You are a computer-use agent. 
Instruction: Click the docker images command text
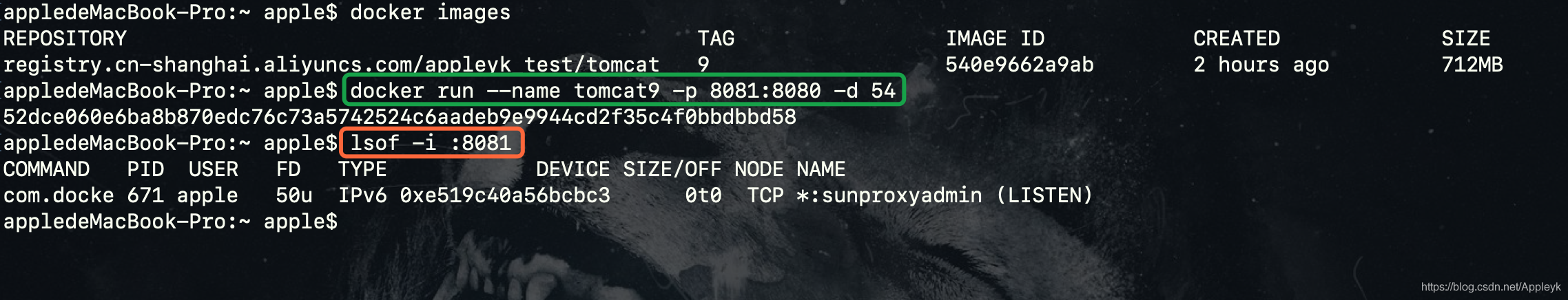(430, 12)
